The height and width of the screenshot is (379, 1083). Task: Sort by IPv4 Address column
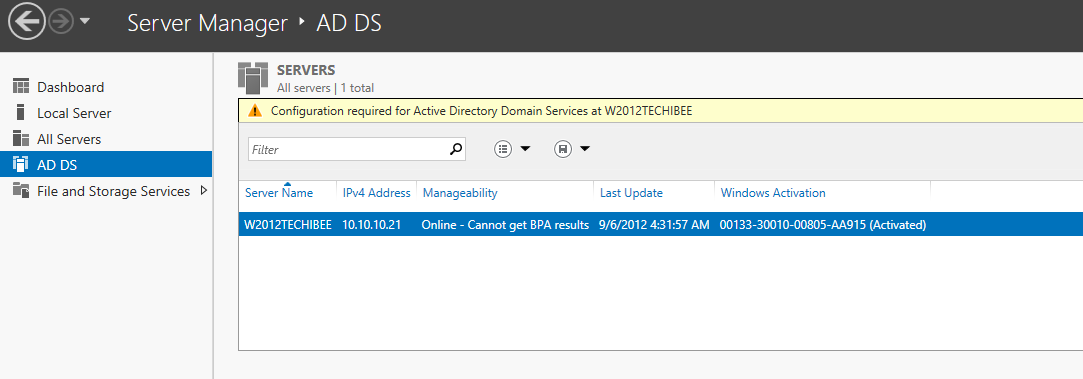point(376,193)
